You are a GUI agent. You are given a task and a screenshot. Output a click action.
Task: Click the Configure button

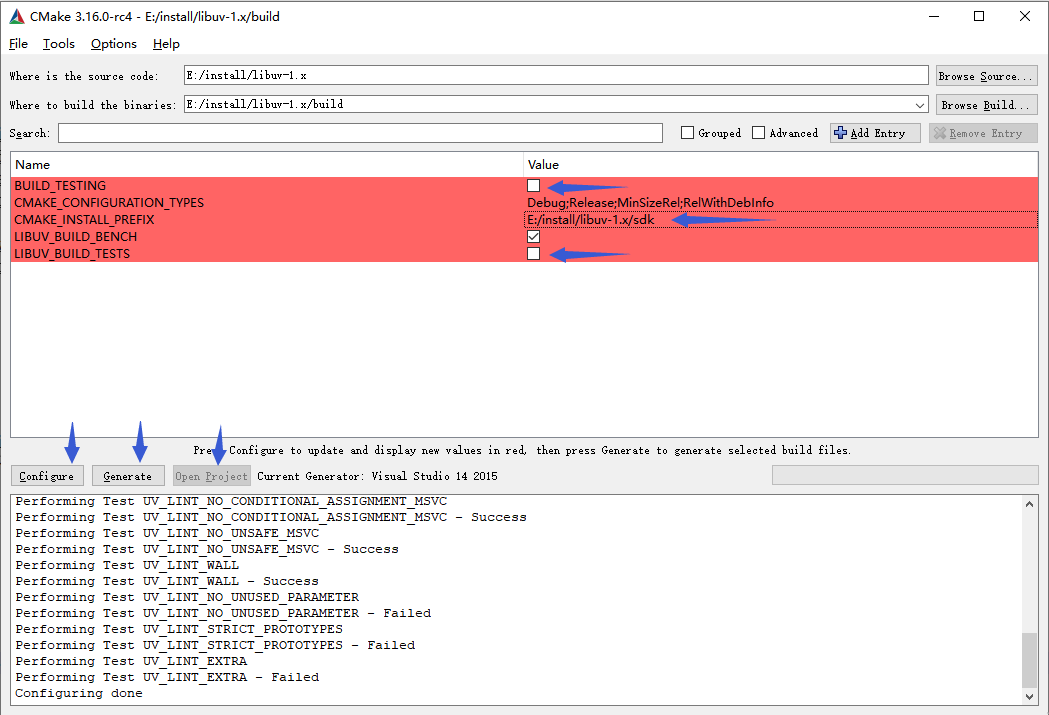tap(47, 476)
